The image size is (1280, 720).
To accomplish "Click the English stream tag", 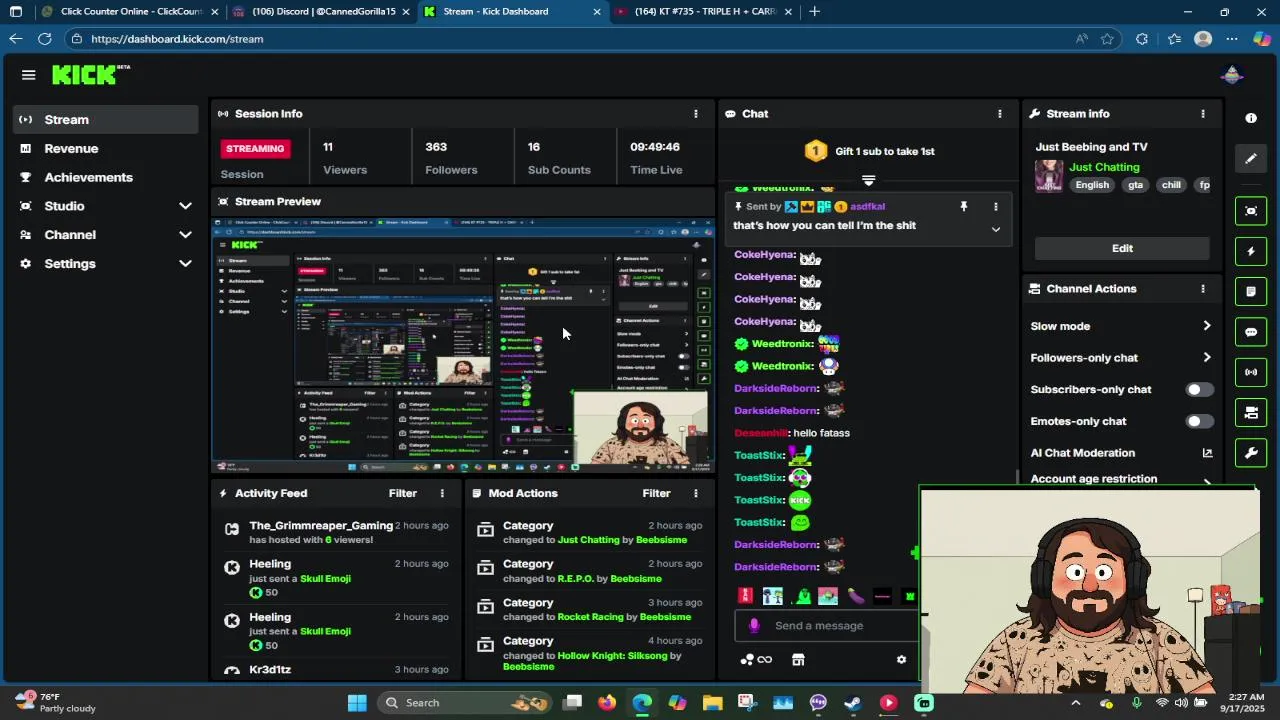I will [1092, 185].
